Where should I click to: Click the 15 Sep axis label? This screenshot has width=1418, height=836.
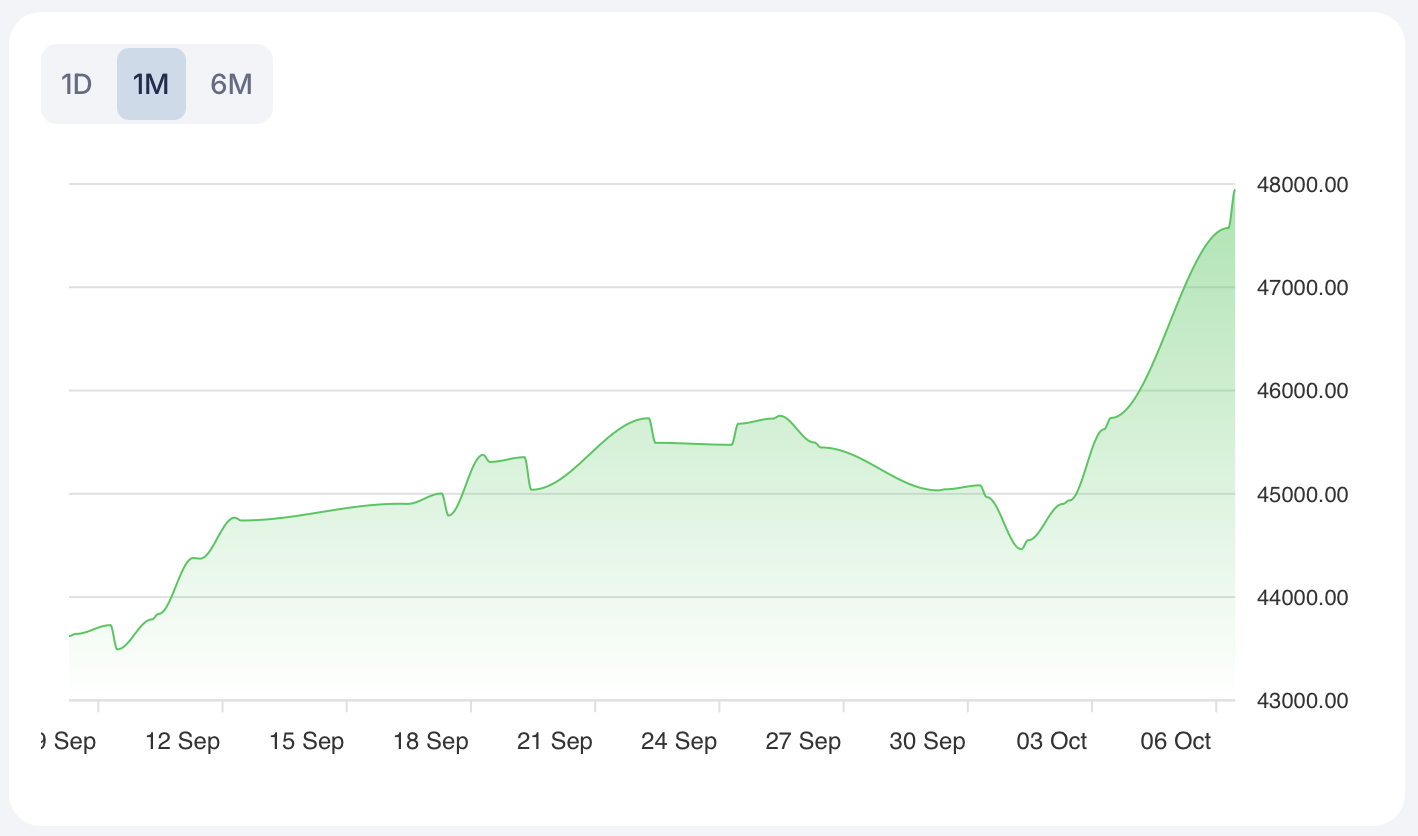coord(307,742)
